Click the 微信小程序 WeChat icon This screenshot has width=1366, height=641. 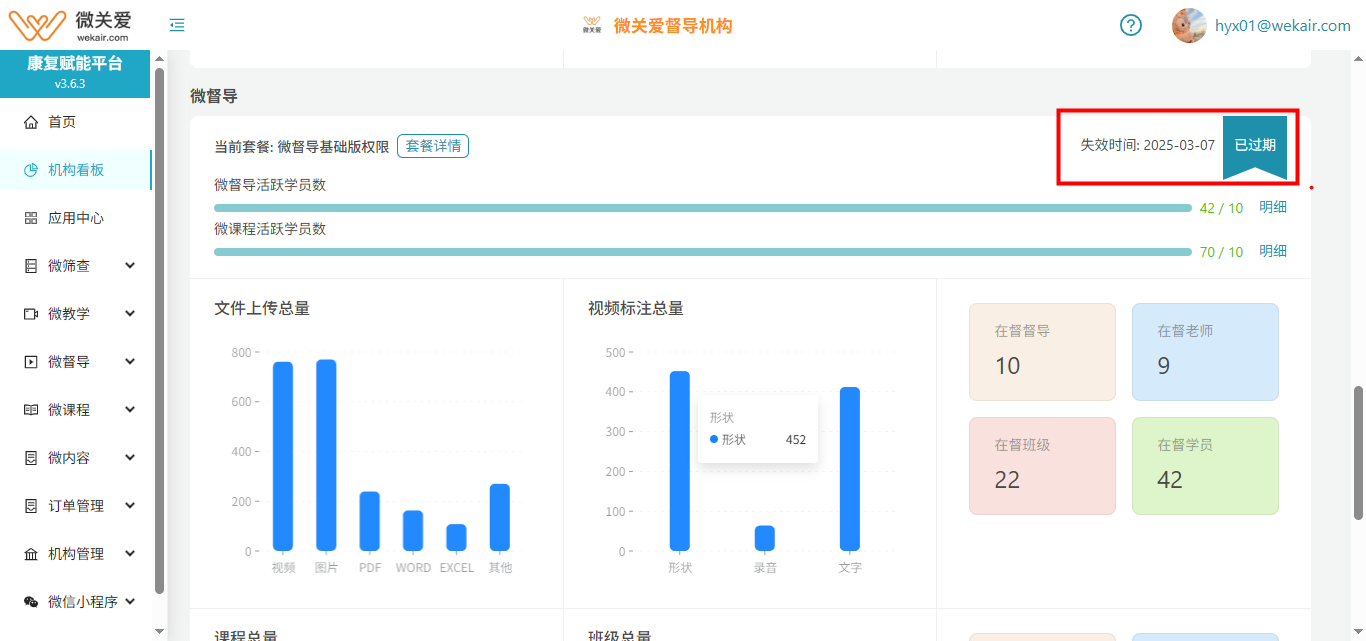coord(31,602)
